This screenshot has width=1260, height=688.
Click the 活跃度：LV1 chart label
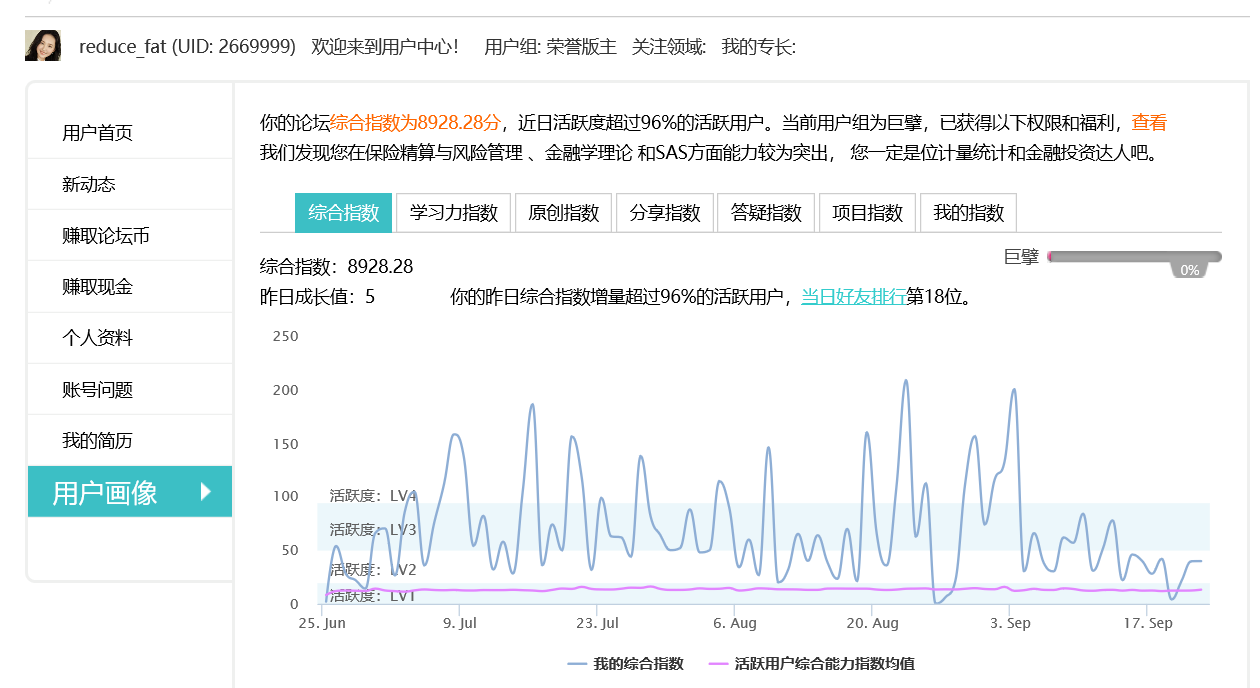[x=373, y=595]
